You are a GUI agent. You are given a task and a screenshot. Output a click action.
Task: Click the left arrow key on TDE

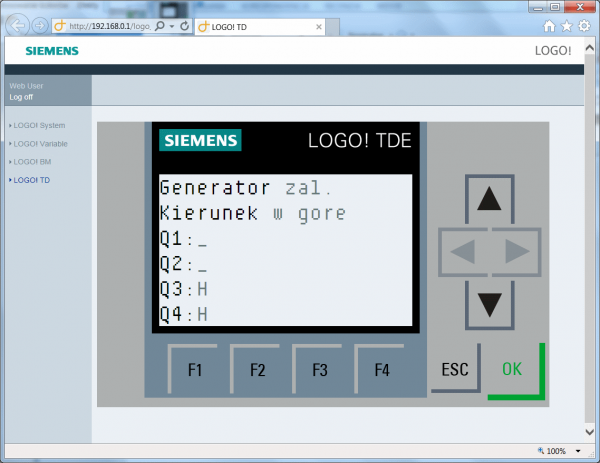[x=463, y=252]
